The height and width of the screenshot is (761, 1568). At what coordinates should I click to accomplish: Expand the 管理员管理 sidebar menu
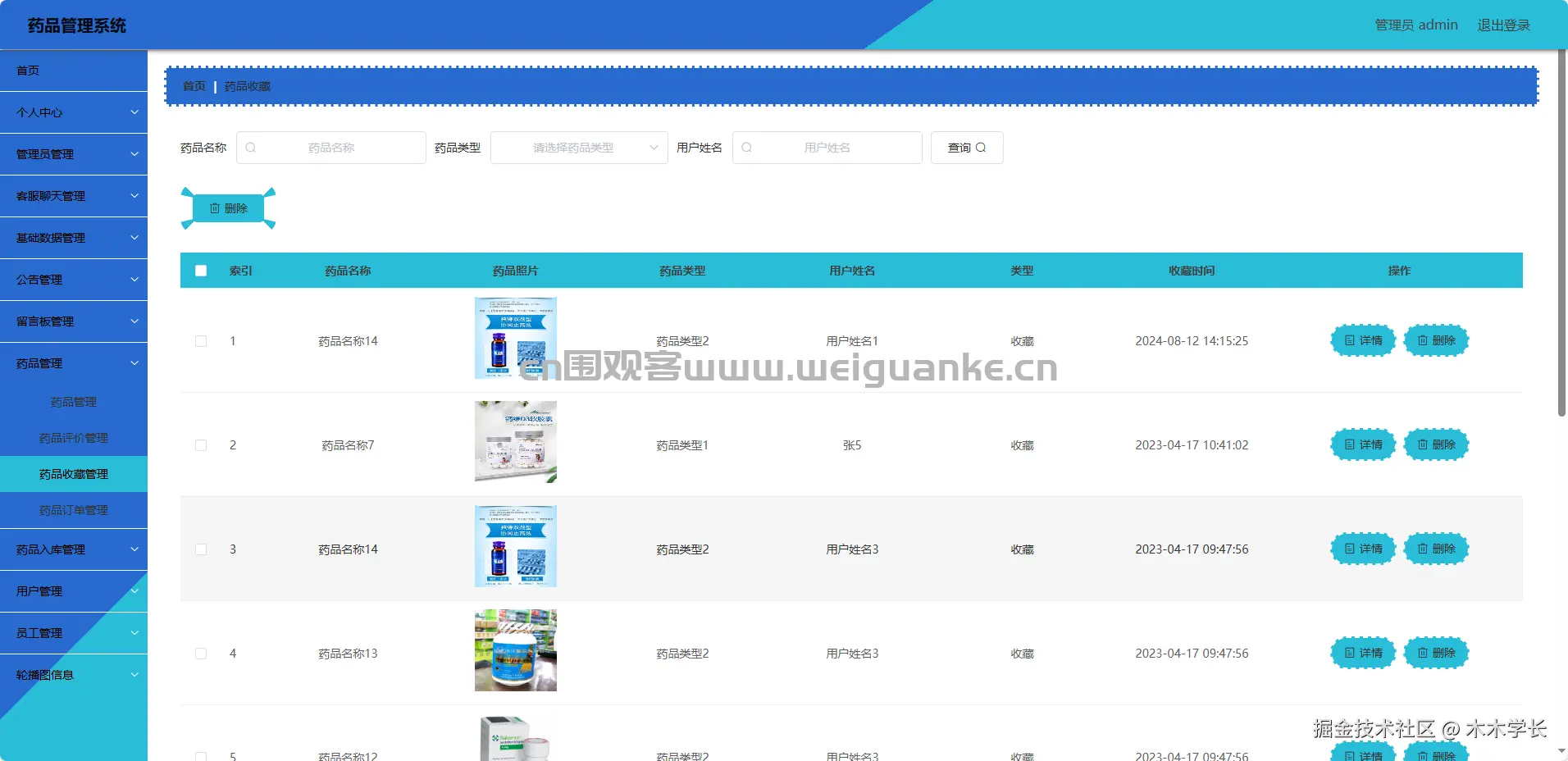tap(74, 154)
